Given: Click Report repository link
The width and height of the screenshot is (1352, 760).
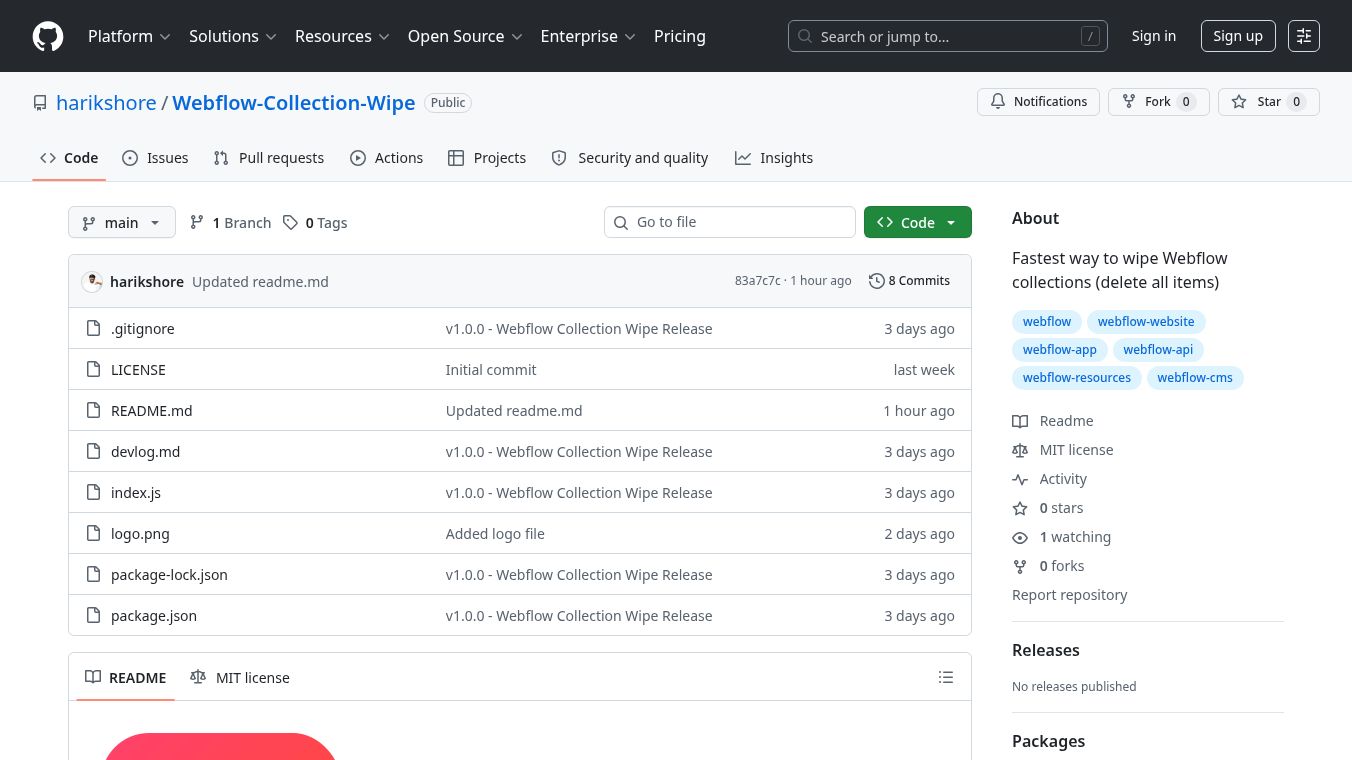Looking at the screenshot, I should (1069, 595).
